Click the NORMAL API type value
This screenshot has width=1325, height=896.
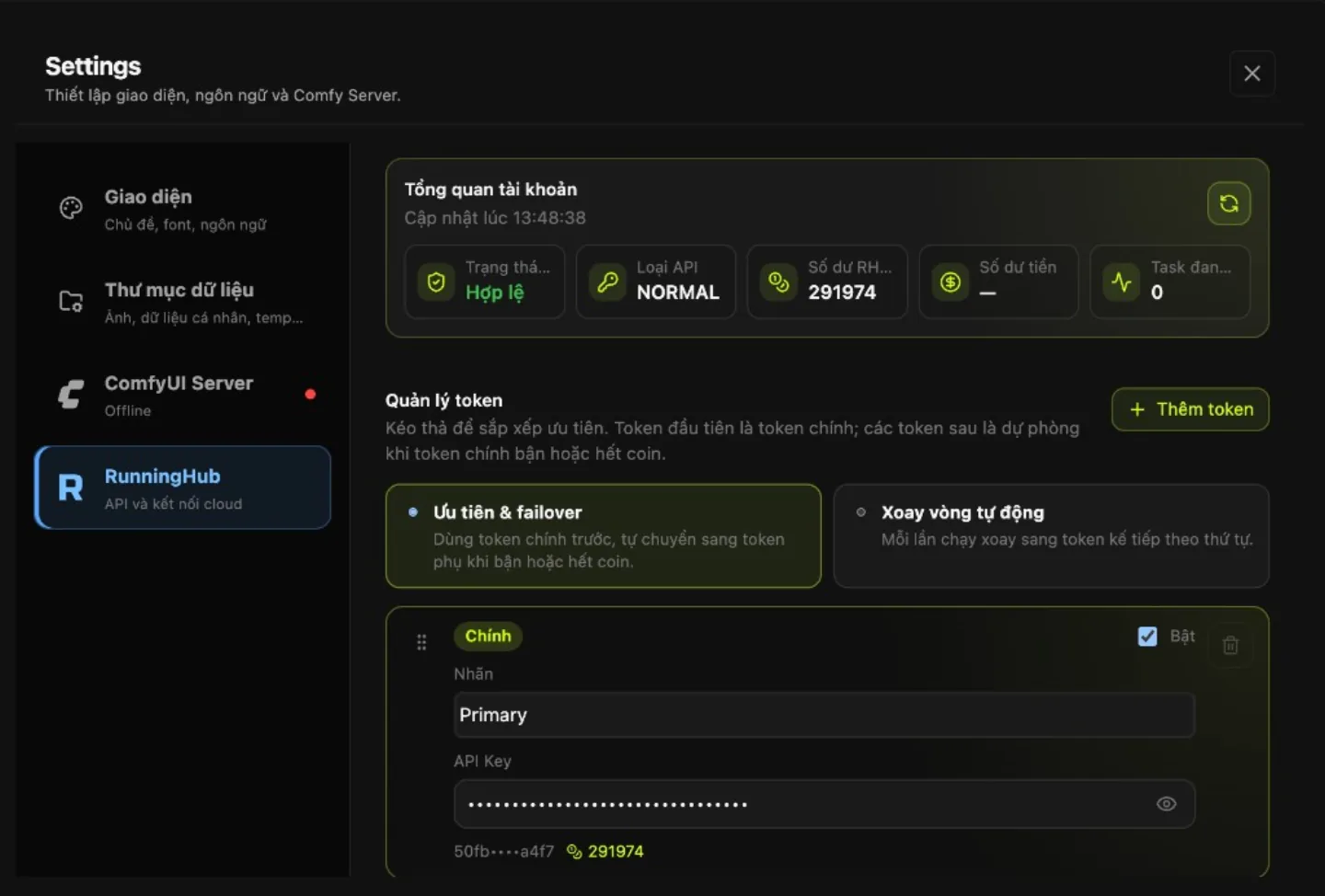point(678,293)
